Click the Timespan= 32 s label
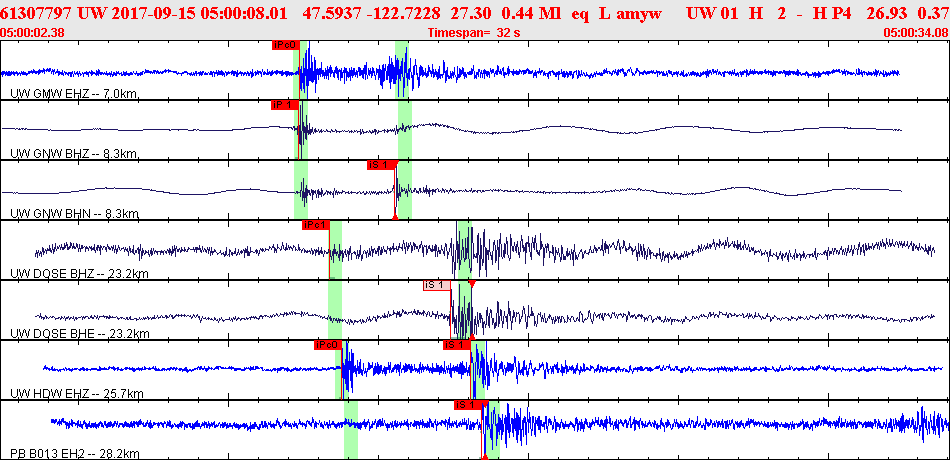This screenshot has width=950, height=460. click(x=474, y=33)
